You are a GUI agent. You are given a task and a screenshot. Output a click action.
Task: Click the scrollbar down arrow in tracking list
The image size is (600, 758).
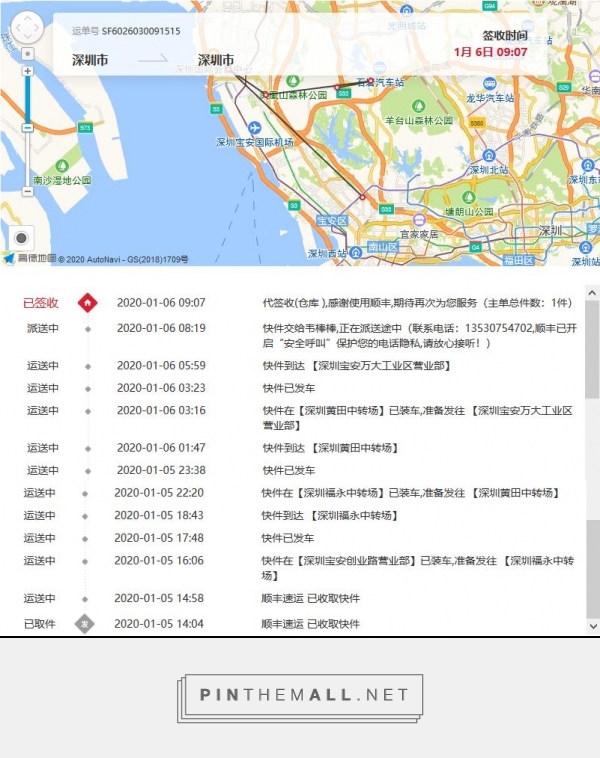click(592, 626)
